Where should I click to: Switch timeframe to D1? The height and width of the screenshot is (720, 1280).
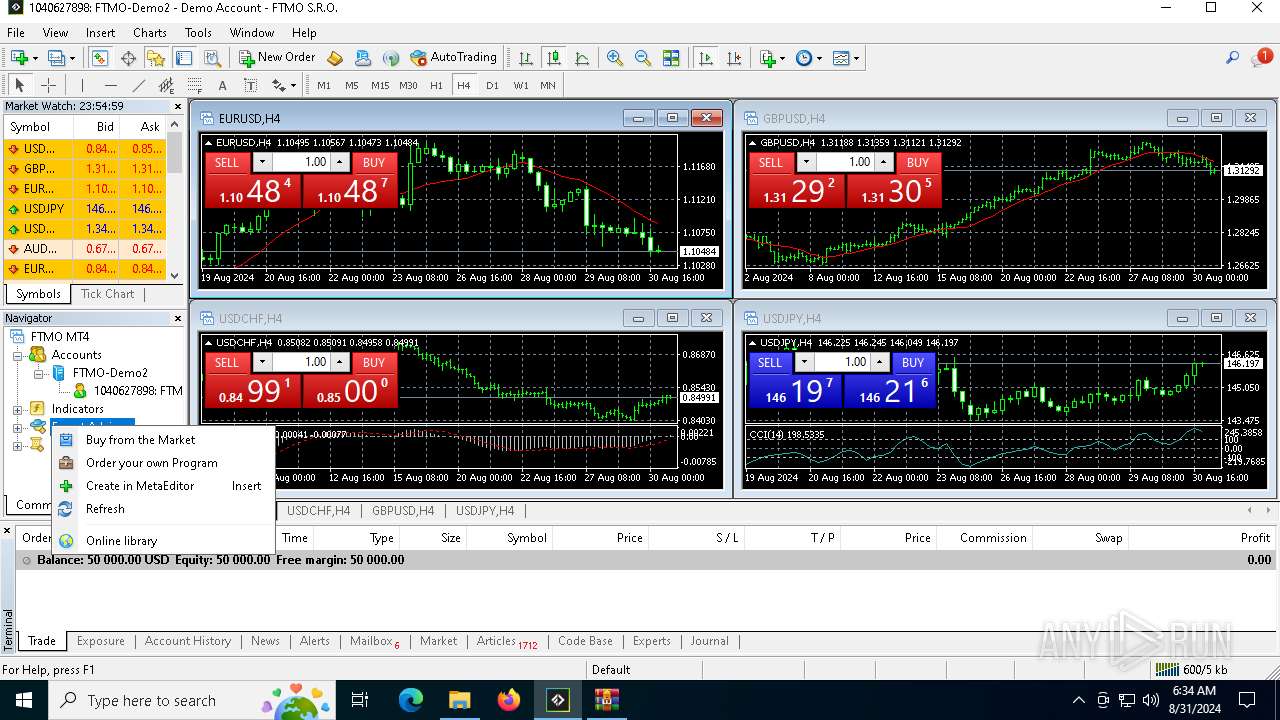tap(492, 85)
